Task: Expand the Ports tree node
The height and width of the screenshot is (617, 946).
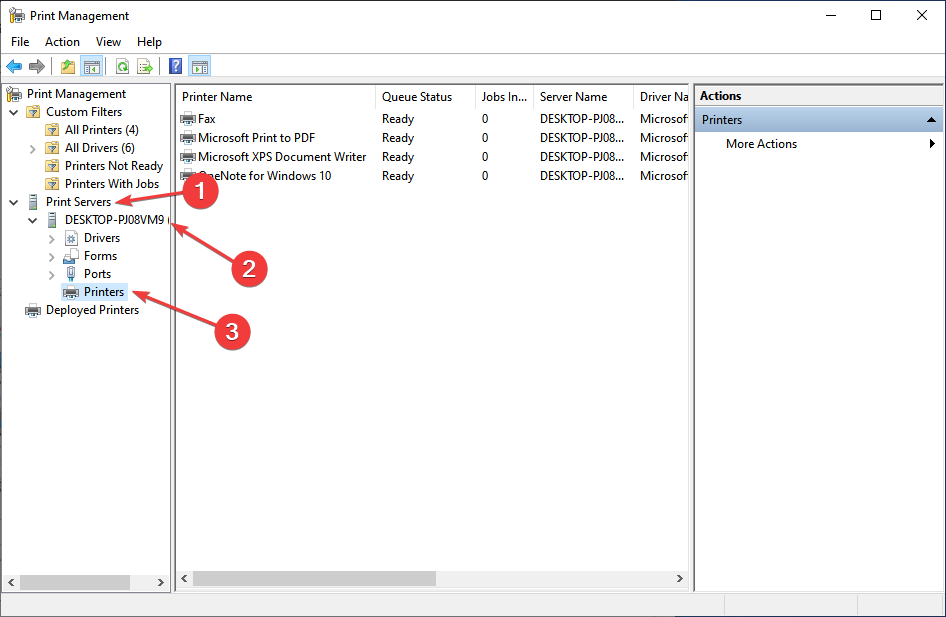Action: (x=51, y=275)
